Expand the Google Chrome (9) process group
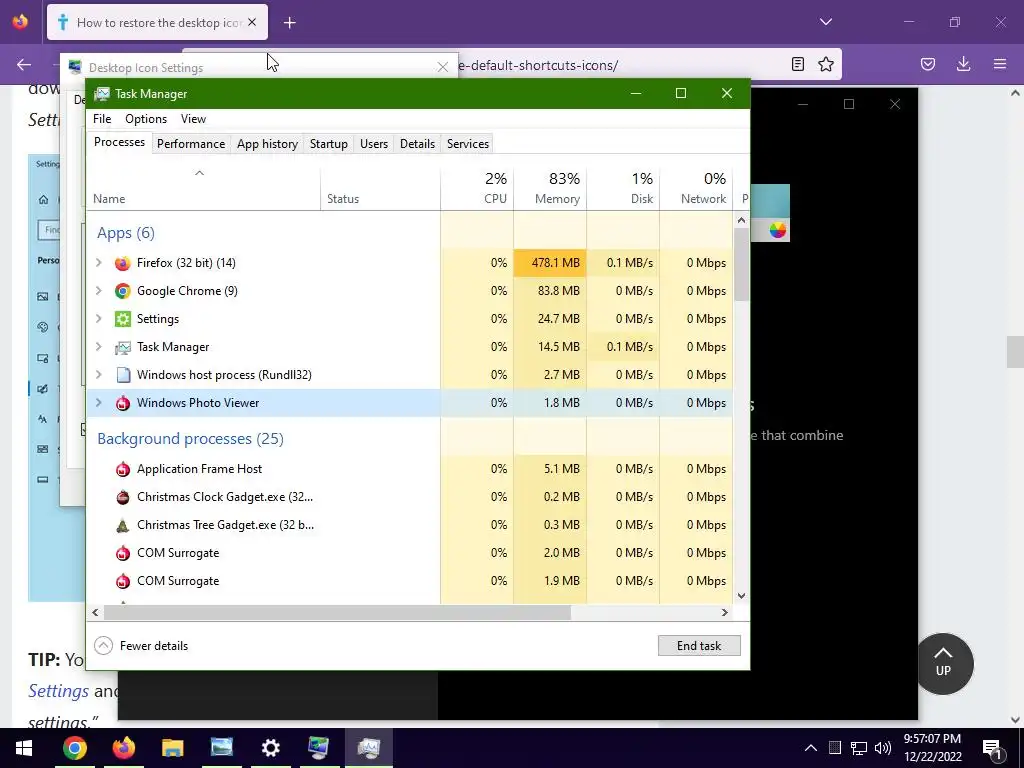 [x=99, y=291]
